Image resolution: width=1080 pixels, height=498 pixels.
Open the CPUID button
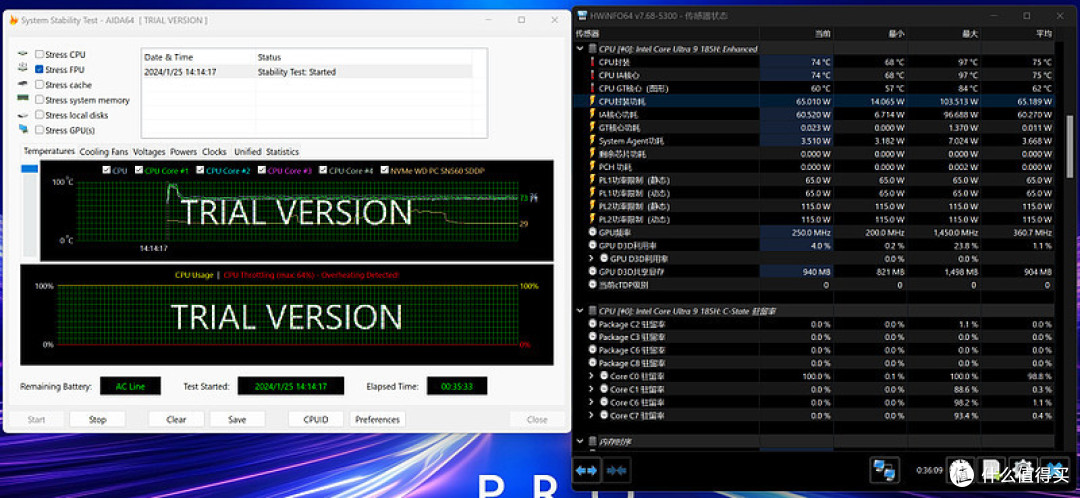[x=315, y=419]
